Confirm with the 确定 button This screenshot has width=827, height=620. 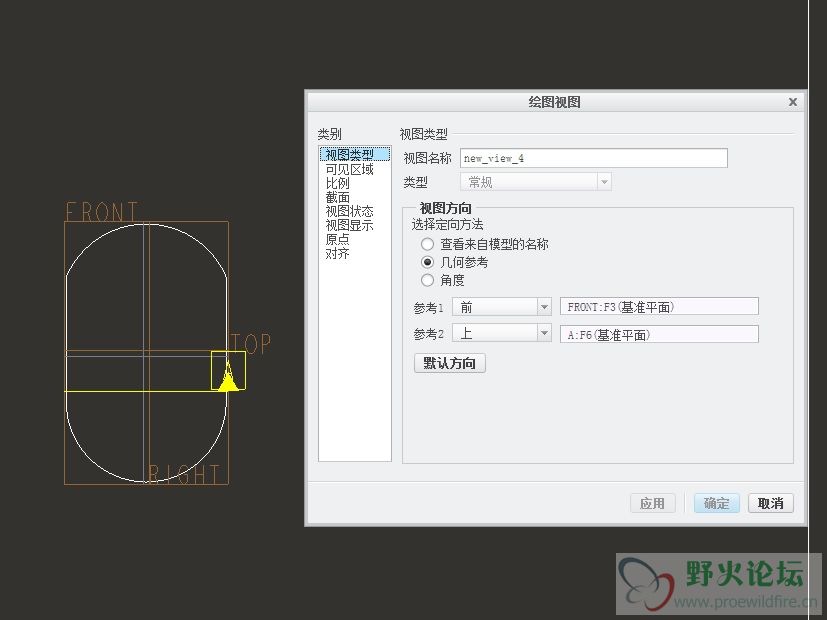(x=717, y=503)
